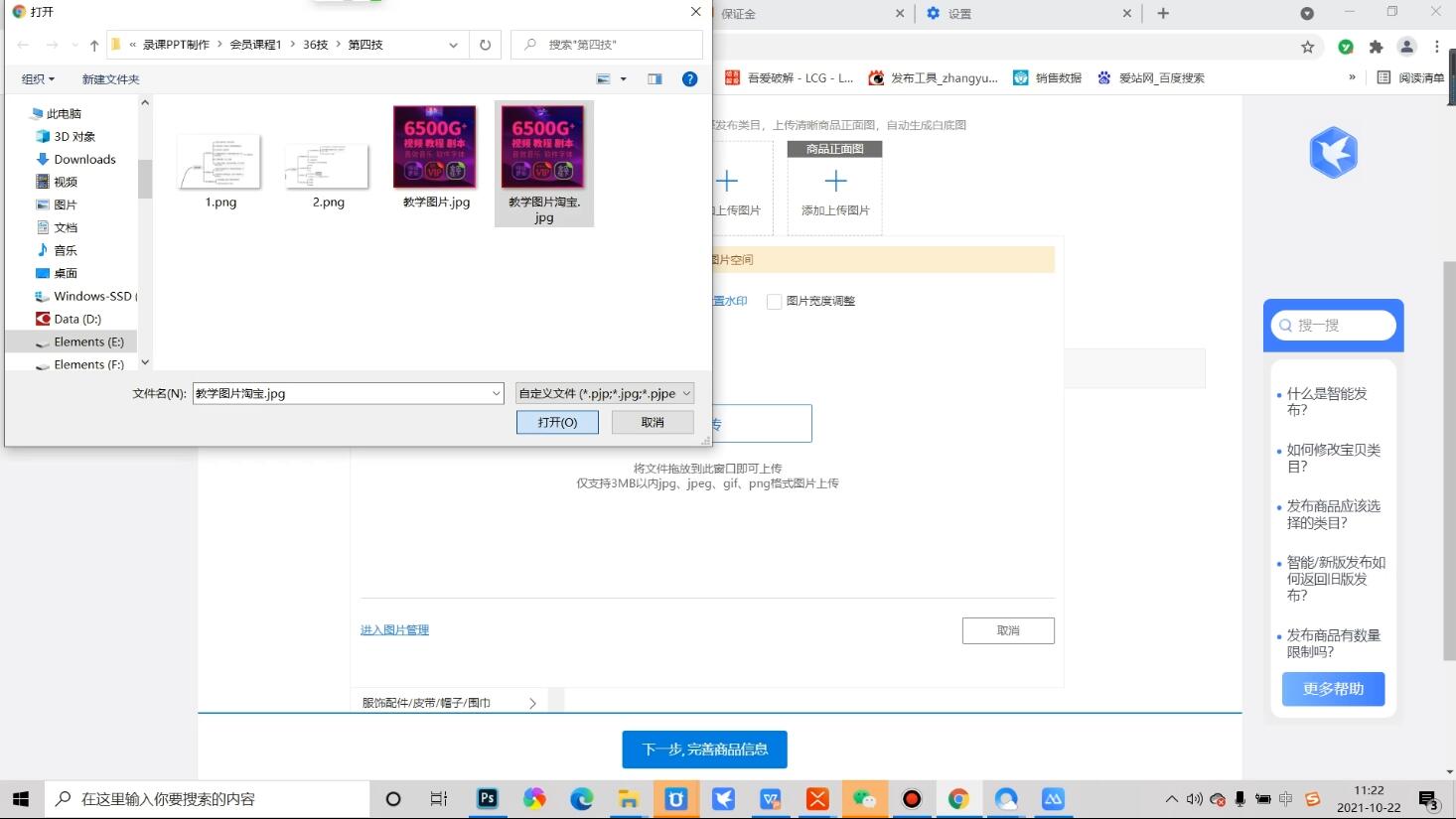Open the file type filter dropdown
Screen dimensions: 1456x819
599,392
